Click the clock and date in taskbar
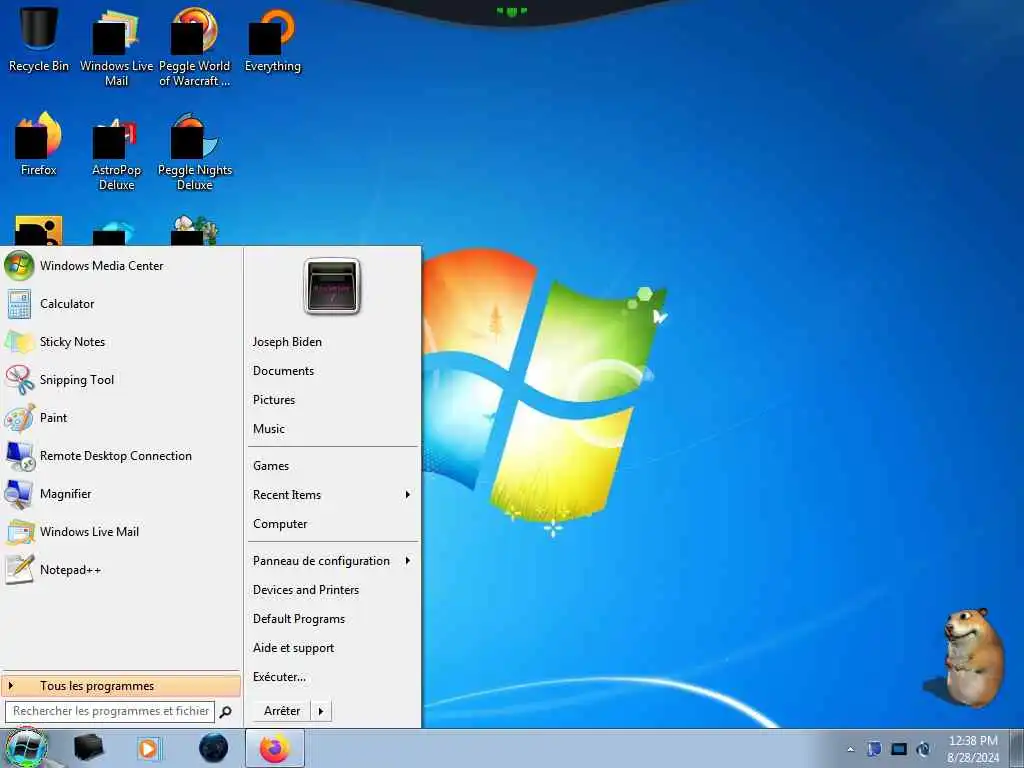 click(973, 749)
